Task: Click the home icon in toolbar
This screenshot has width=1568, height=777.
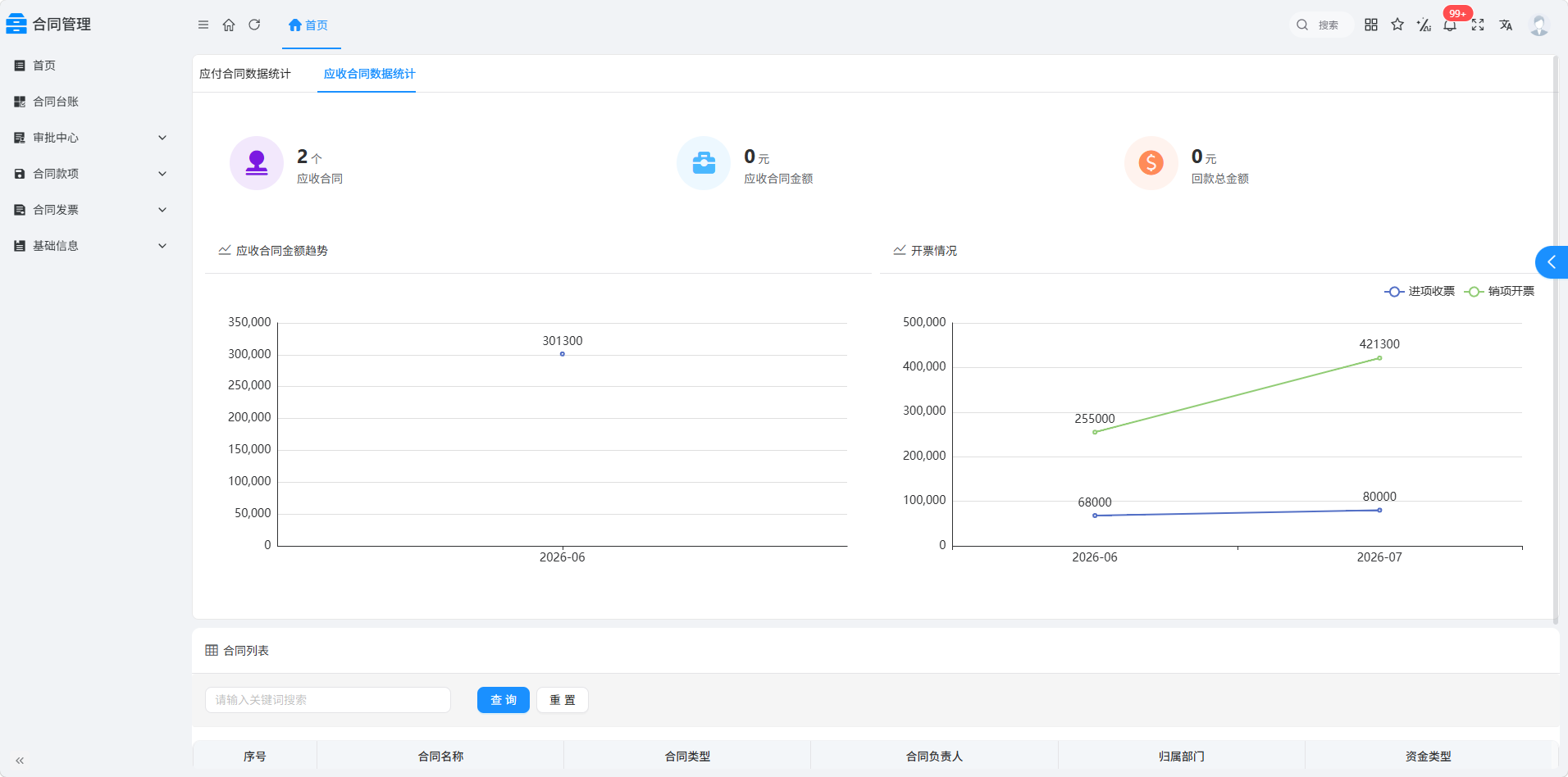Action: point(229,25)
